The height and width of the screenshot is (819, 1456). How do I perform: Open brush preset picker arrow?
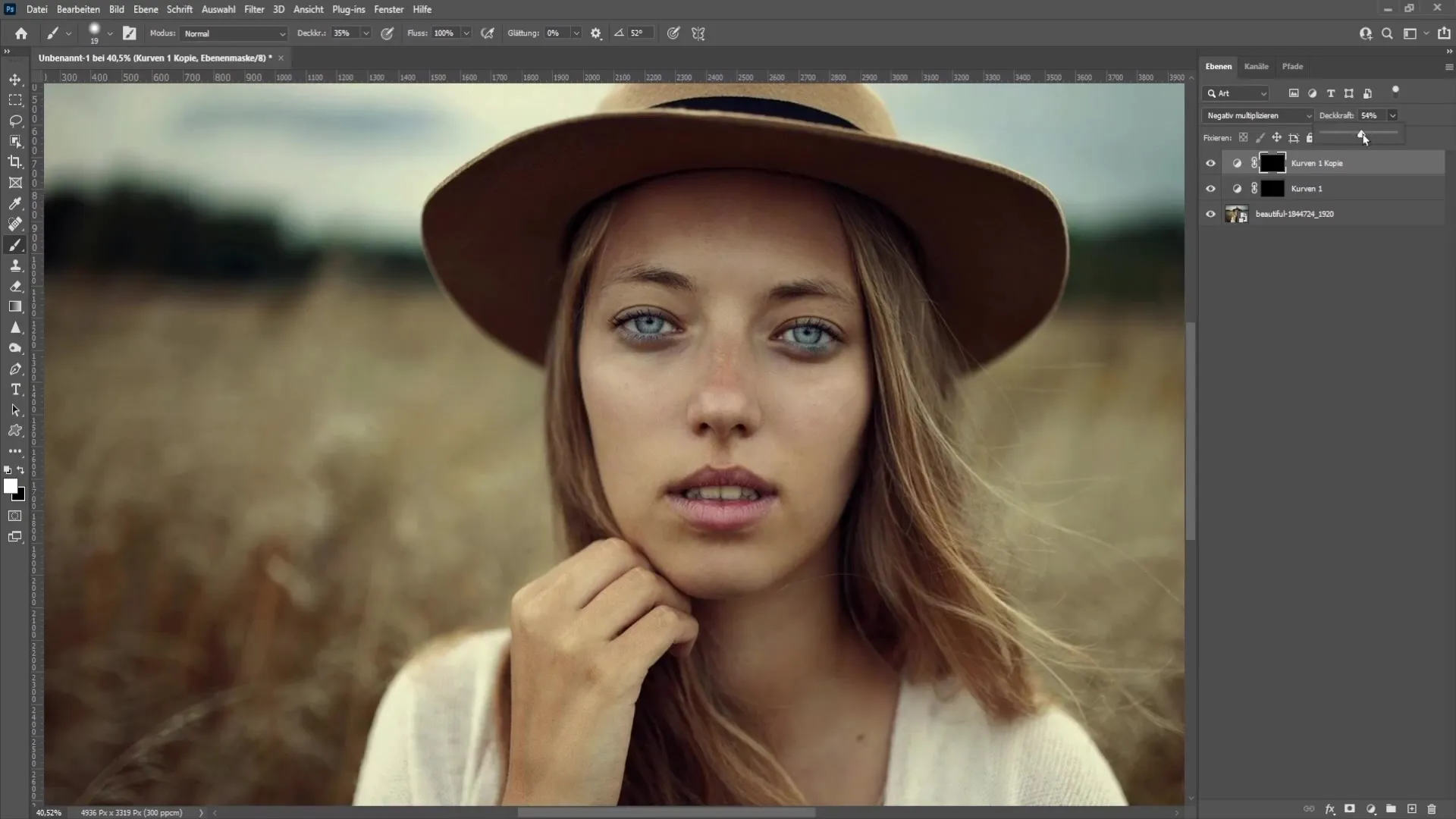tap(110, 33)
